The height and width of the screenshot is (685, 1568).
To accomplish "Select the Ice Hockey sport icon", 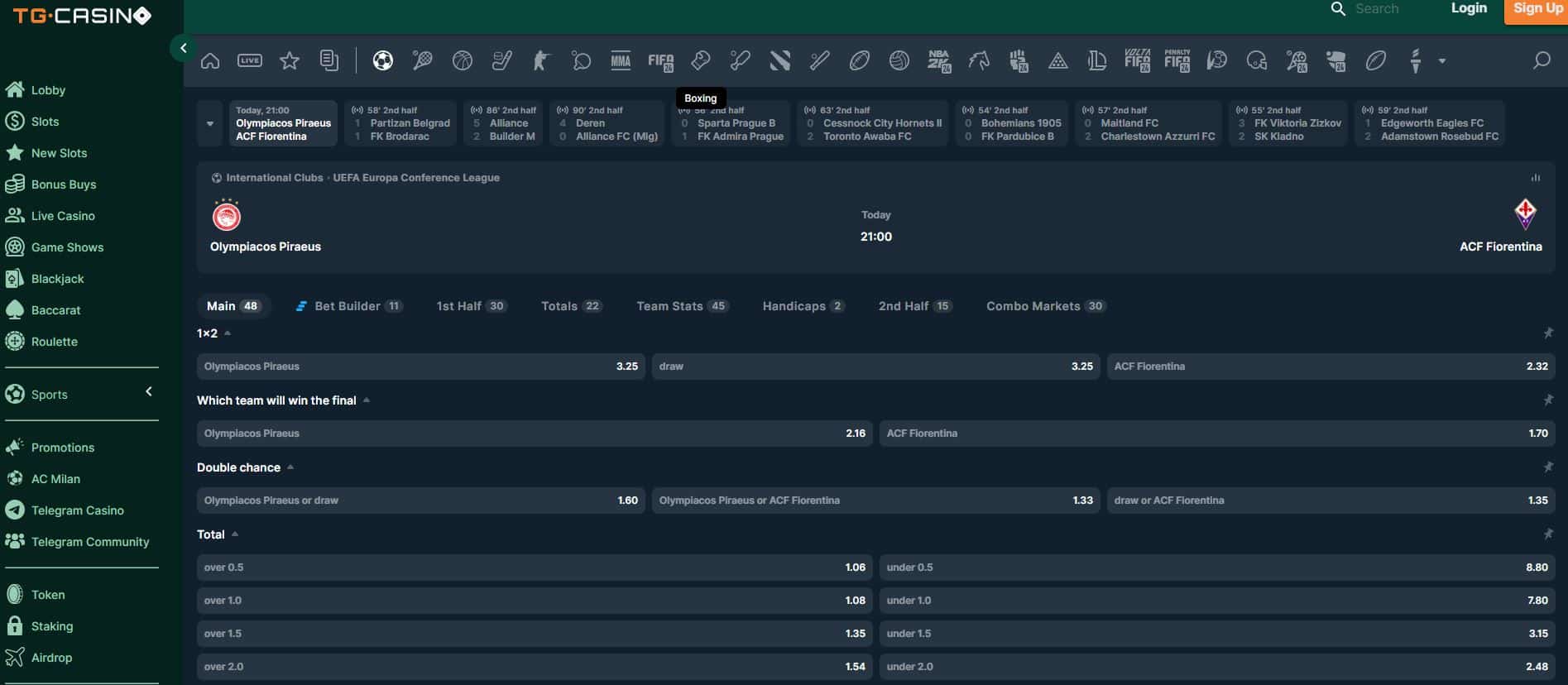I will coord(501,60).
